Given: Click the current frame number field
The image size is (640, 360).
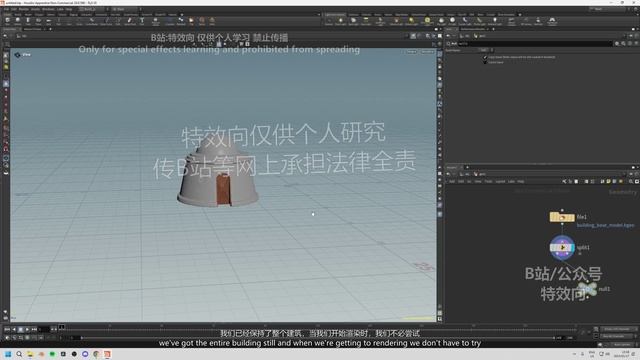Looking at the screenshot, I should [44, 329].
